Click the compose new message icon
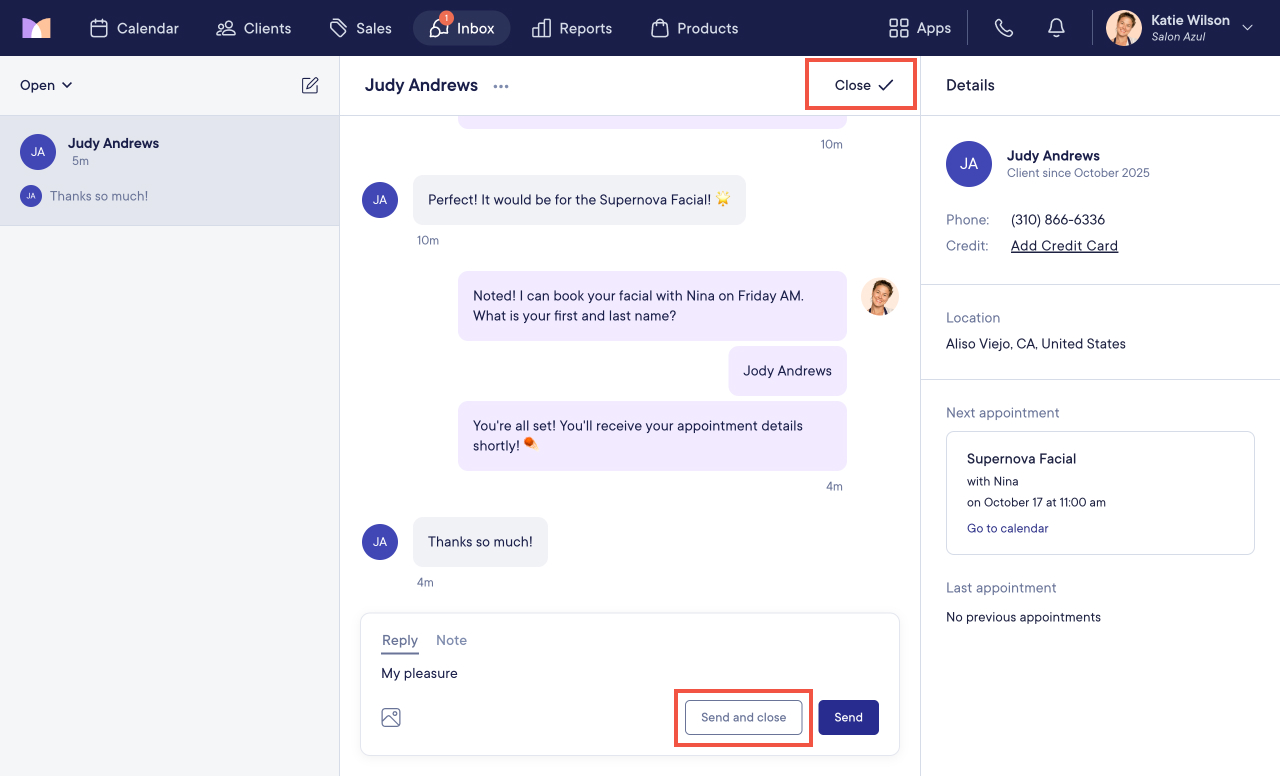Screen dimensions: 1280x776 pos(310,85)
